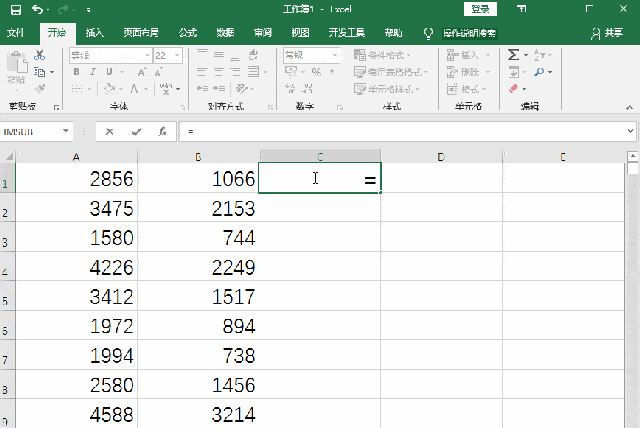Switch to the Page Layout 页面布局 tab

pyautogui.click(x=141, y=33)
